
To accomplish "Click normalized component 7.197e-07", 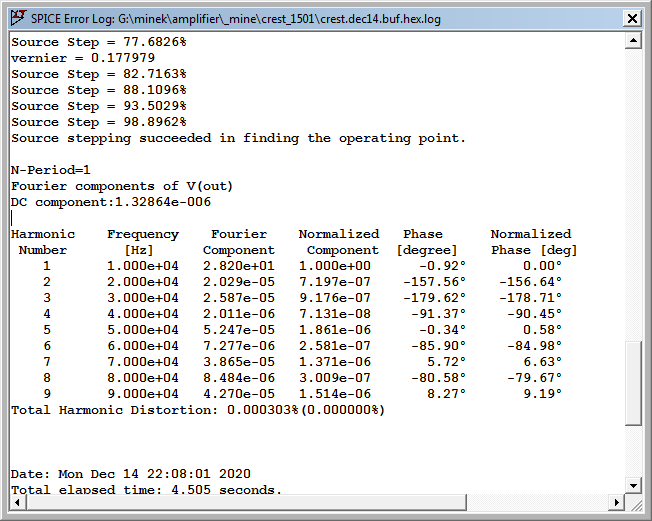I will click(x=335, y=282).
